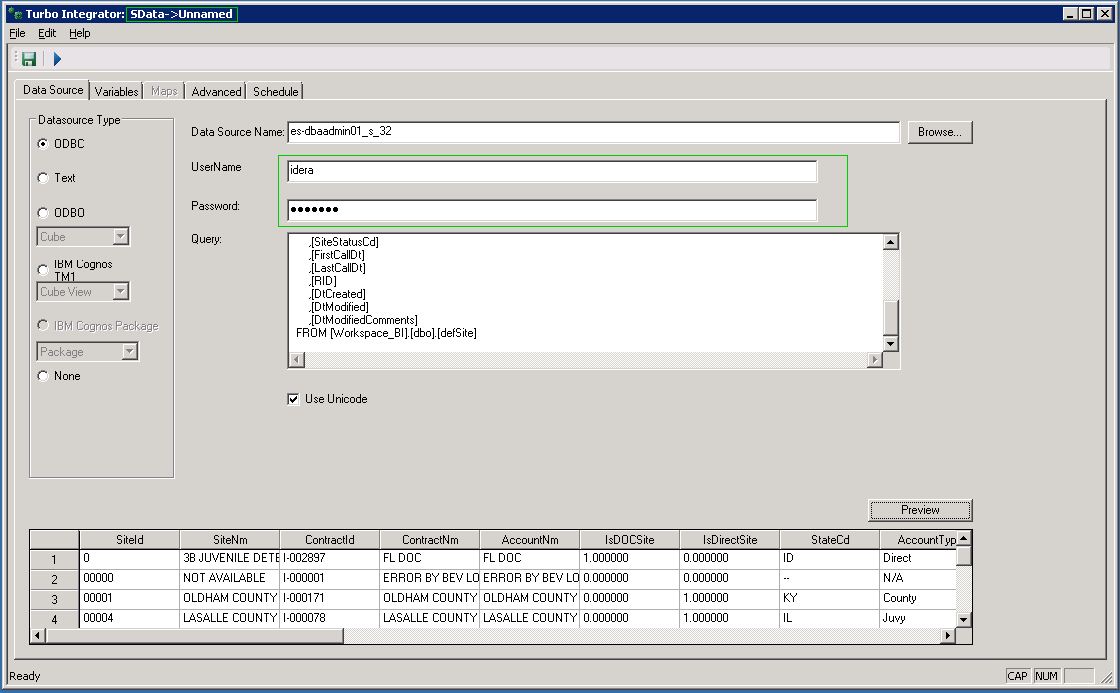The height and width of the screenshot is (693, 1120).
Task: Click the I-002897 ContractId cell
Action: (329, 558)
